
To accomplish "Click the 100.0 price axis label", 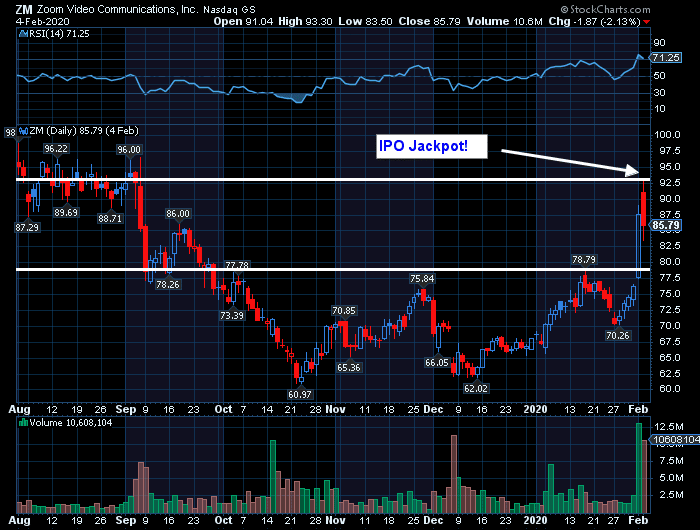I will 667,135.
